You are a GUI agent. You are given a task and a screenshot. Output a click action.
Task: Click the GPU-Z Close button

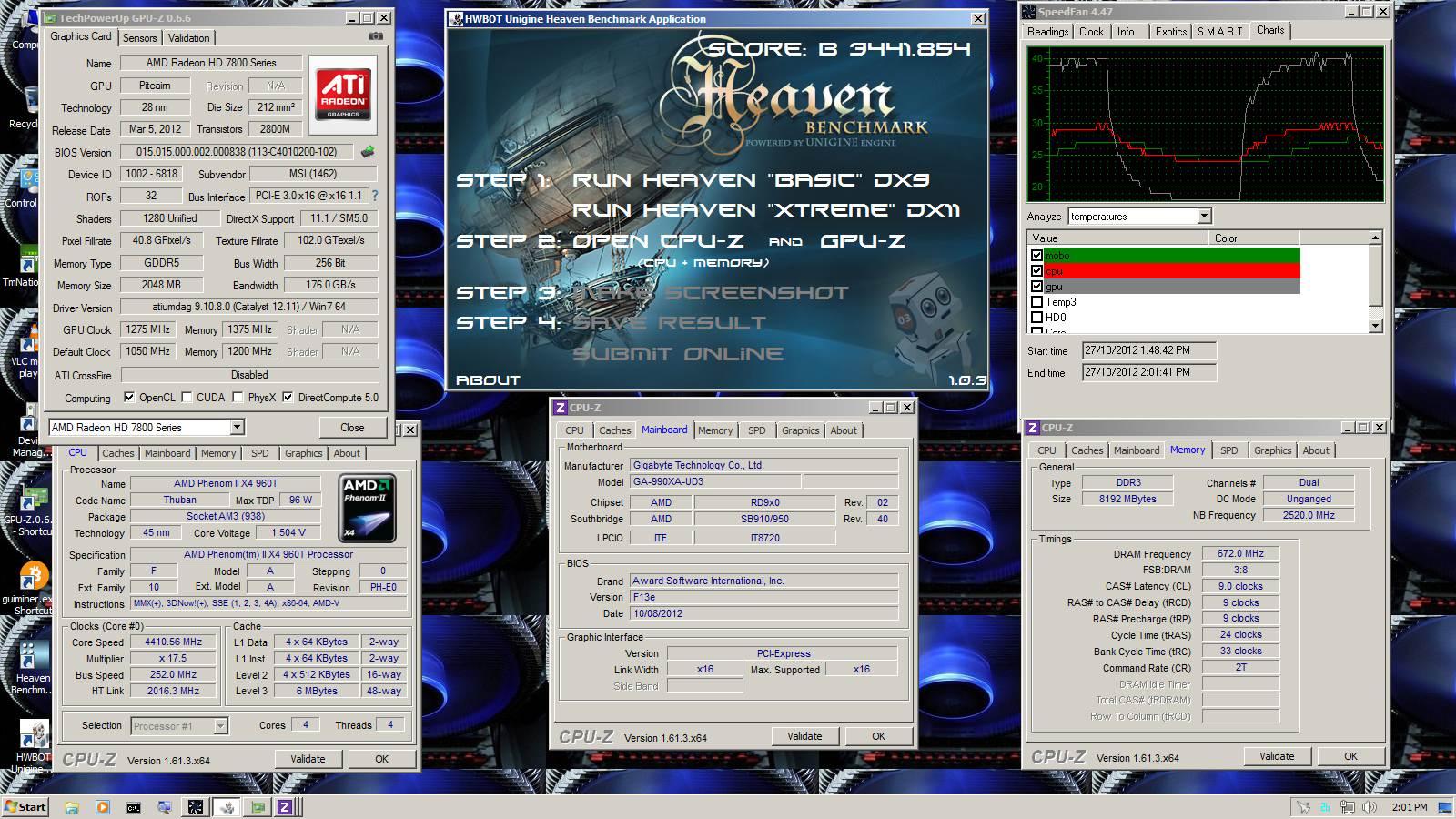click(x=352, y=428)
